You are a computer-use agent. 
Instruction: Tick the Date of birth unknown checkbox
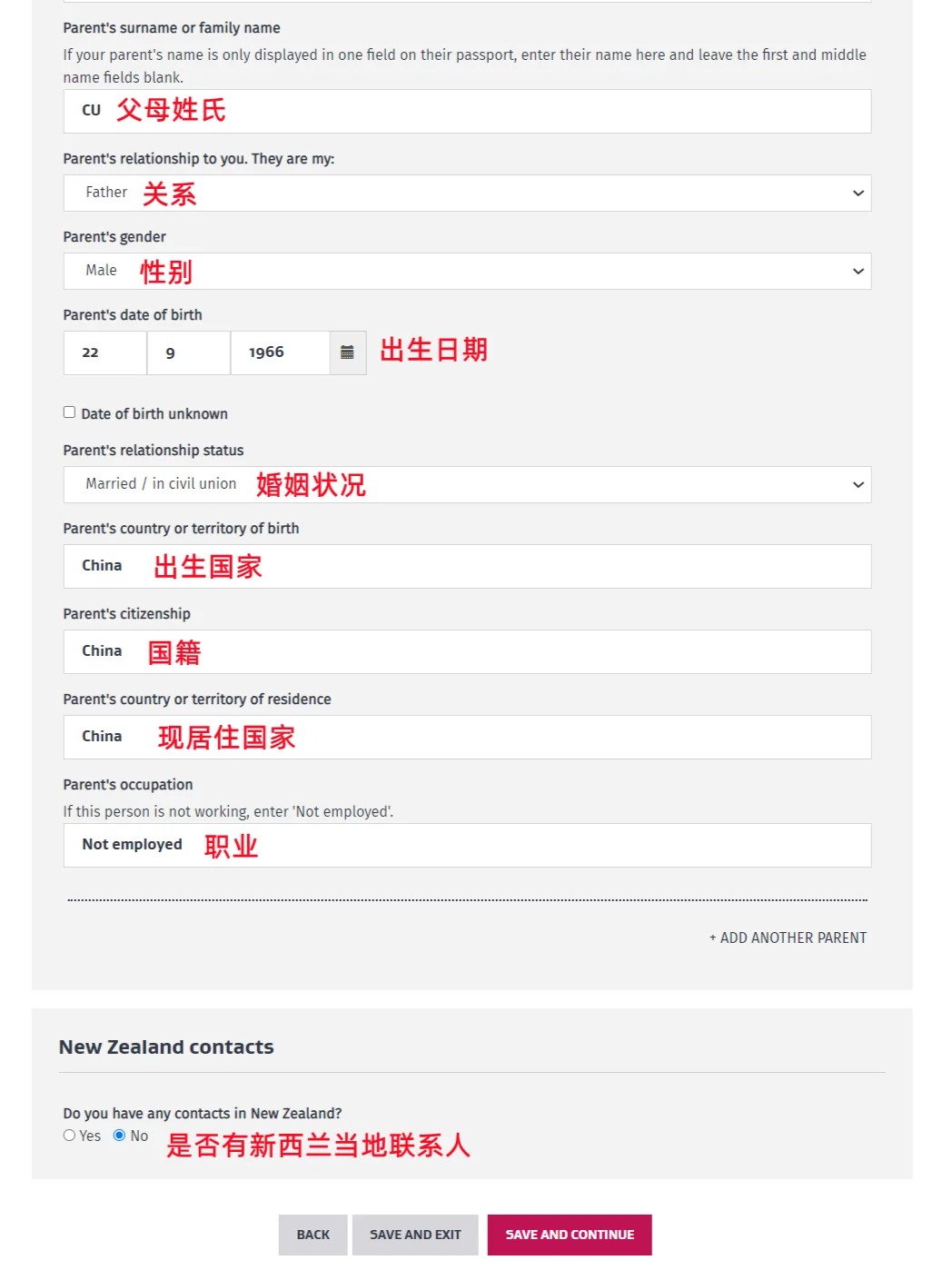click(x=69, y=412)
